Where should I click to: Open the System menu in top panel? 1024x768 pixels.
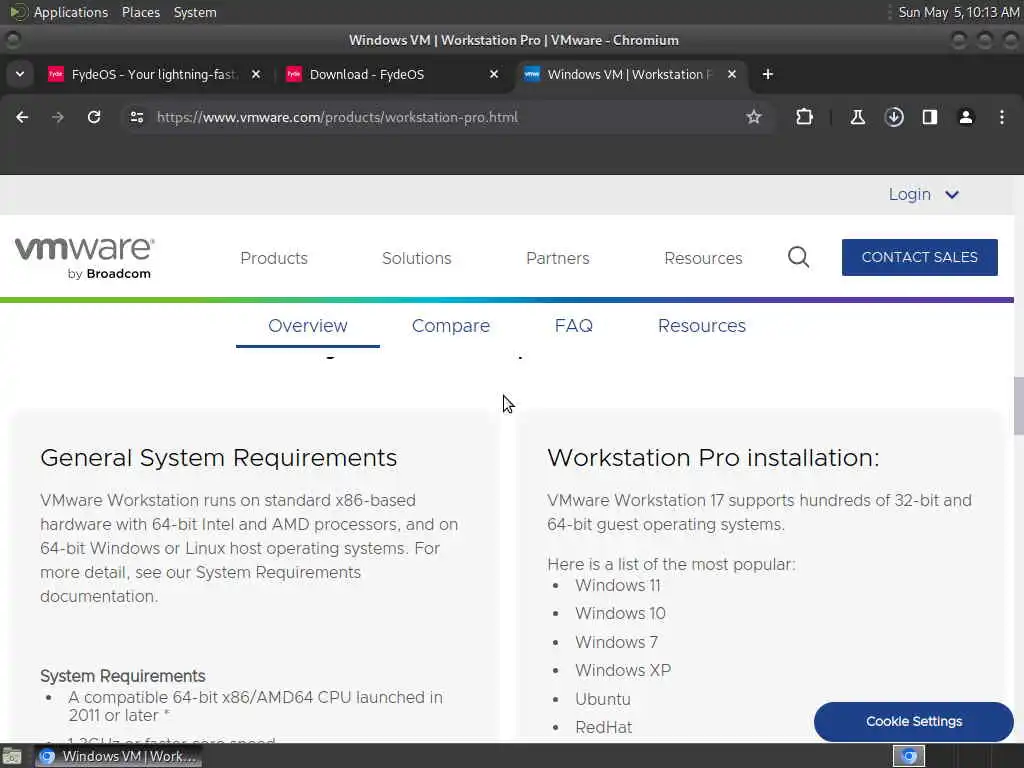[195, 12]
